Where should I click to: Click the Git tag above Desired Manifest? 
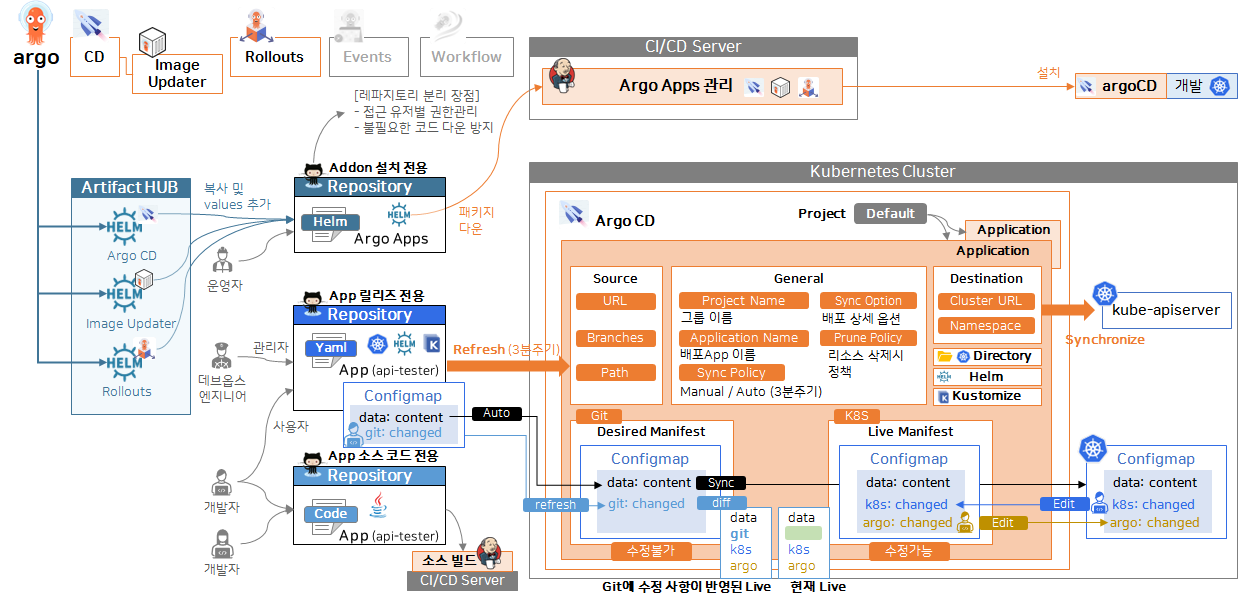click(x=599, y=416)
